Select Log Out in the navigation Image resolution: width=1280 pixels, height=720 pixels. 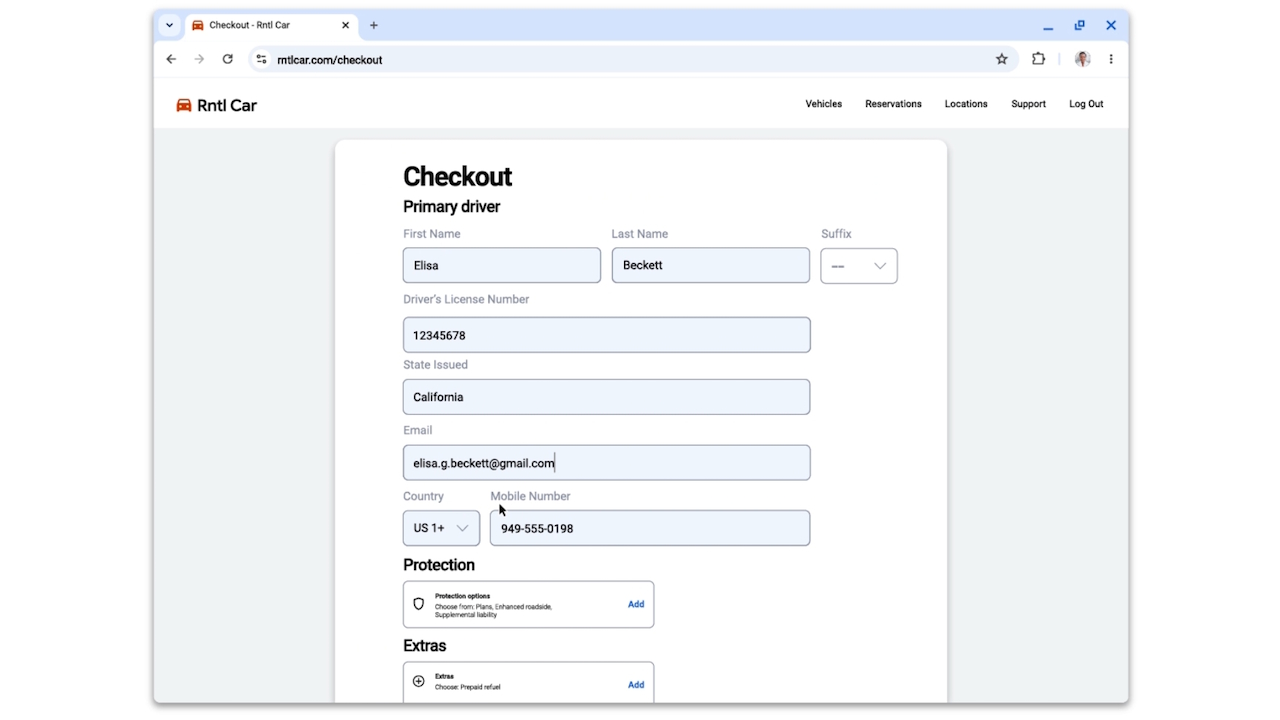tap(1085, 104)
